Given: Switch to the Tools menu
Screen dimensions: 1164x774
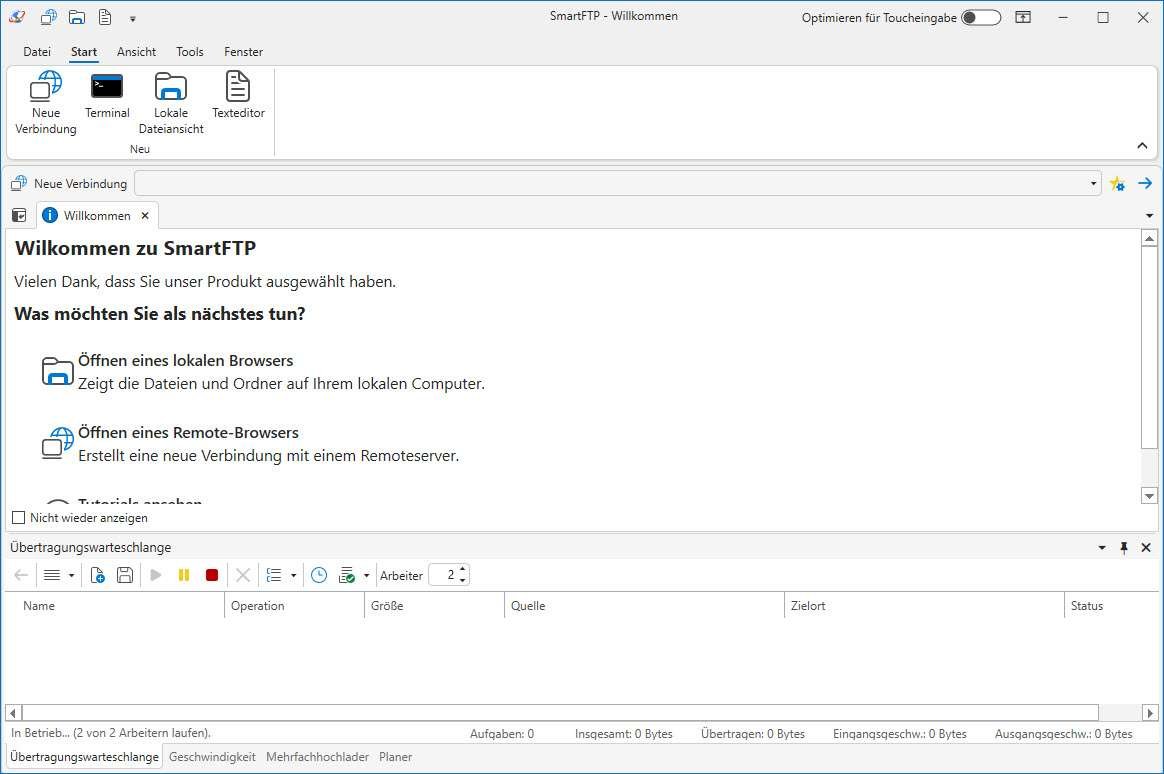Looking at the screenshot, I should 189,52.
